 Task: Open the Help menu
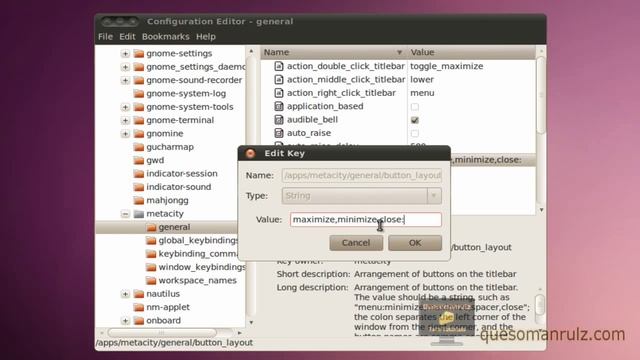tap(205, 37)
